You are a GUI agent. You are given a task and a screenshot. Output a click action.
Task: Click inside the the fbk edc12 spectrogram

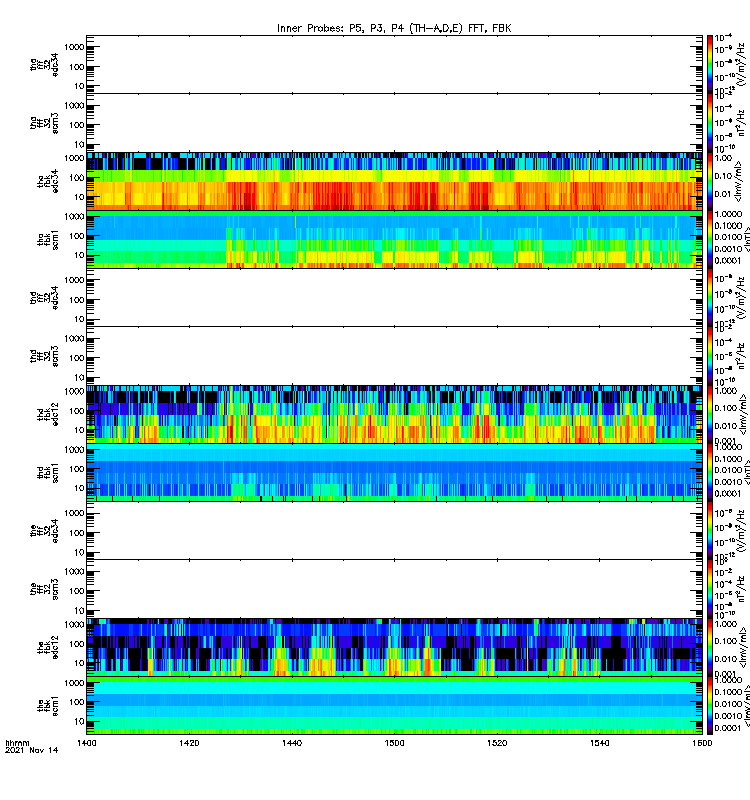pyautogui.click(x=394, y=647)
